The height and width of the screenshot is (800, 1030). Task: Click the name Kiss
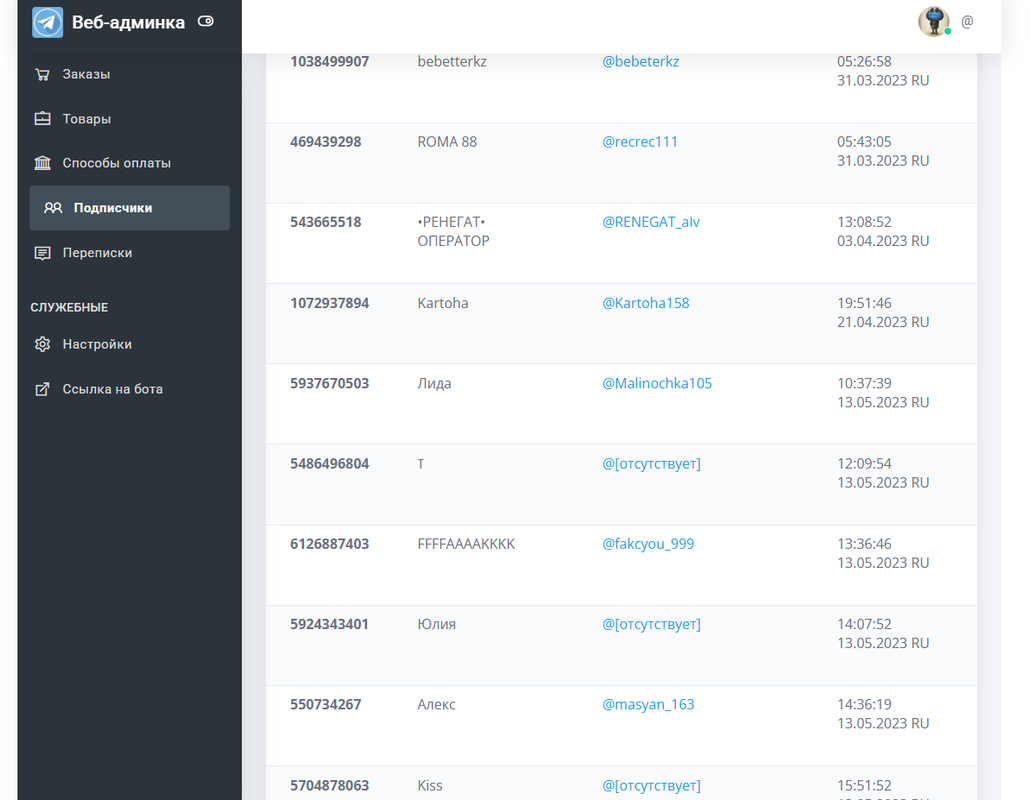(x=430, y=786)
